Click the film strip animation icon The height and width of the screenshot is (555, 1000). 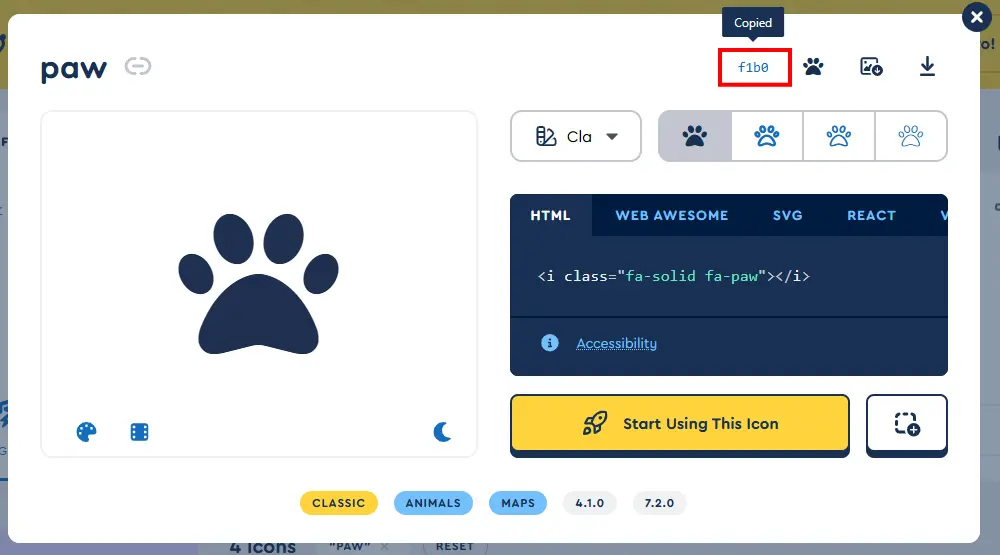pos(139,432)
